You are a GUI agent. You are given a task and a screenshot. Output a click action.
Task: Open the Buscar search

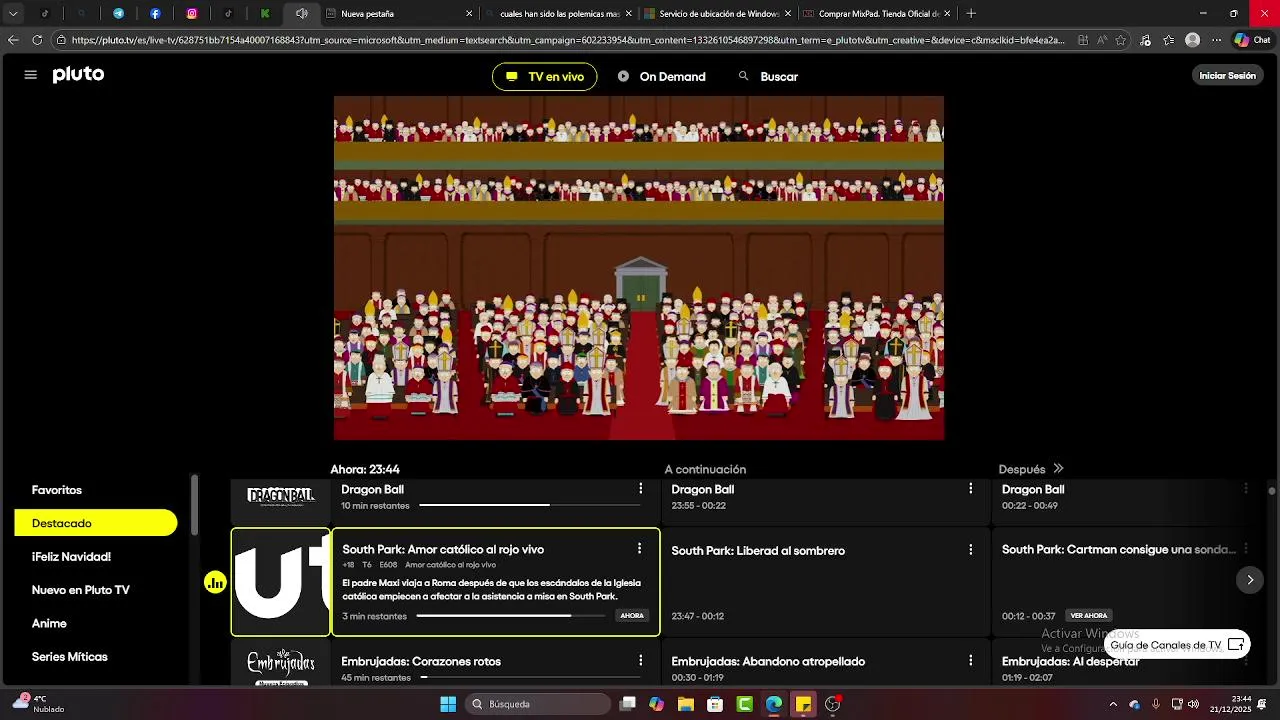[x=768, y=77]
